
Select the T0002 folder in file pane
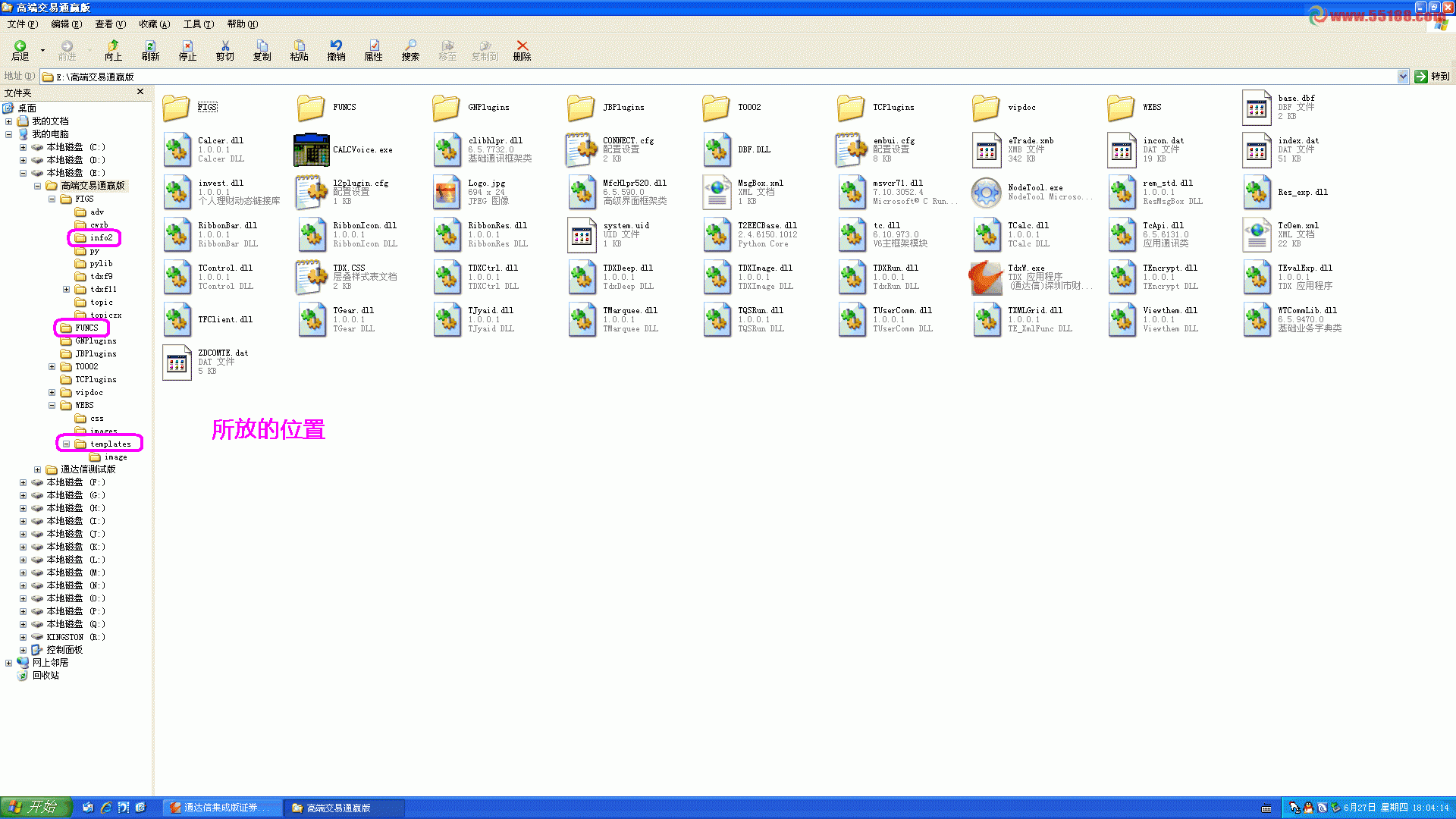tap(716, 108)
